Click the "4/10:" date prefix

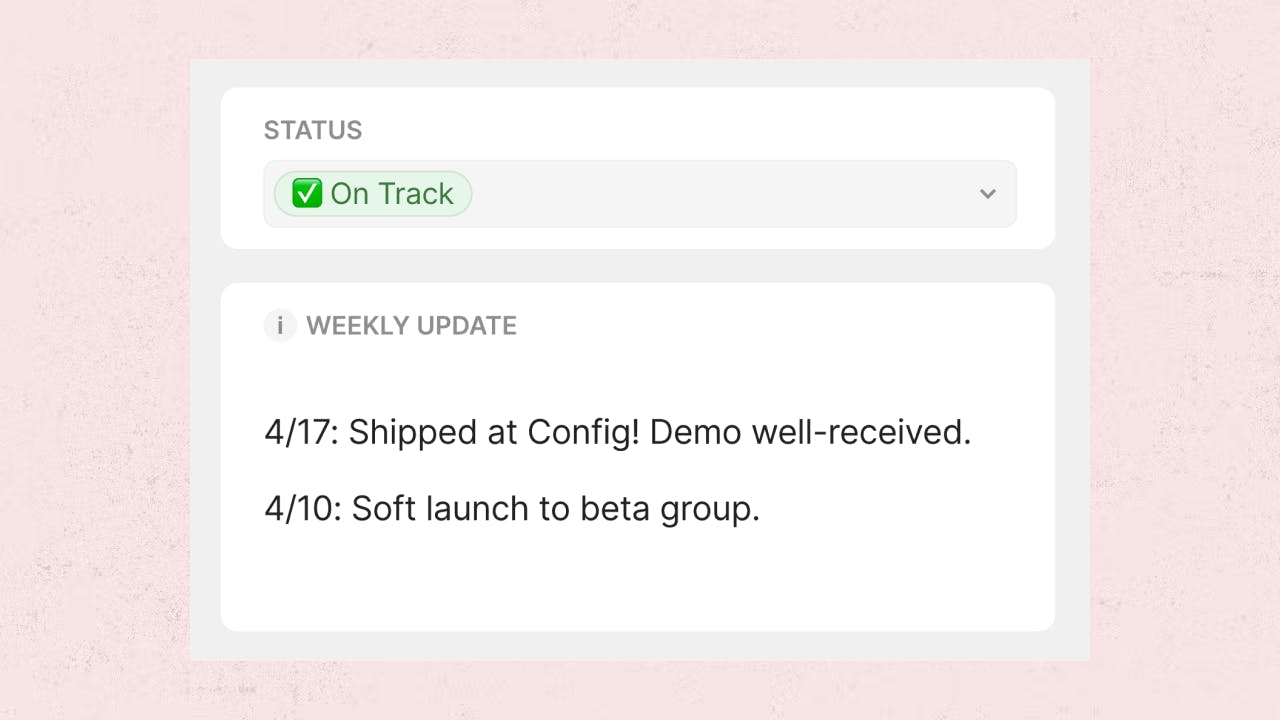tap(303, 509)
